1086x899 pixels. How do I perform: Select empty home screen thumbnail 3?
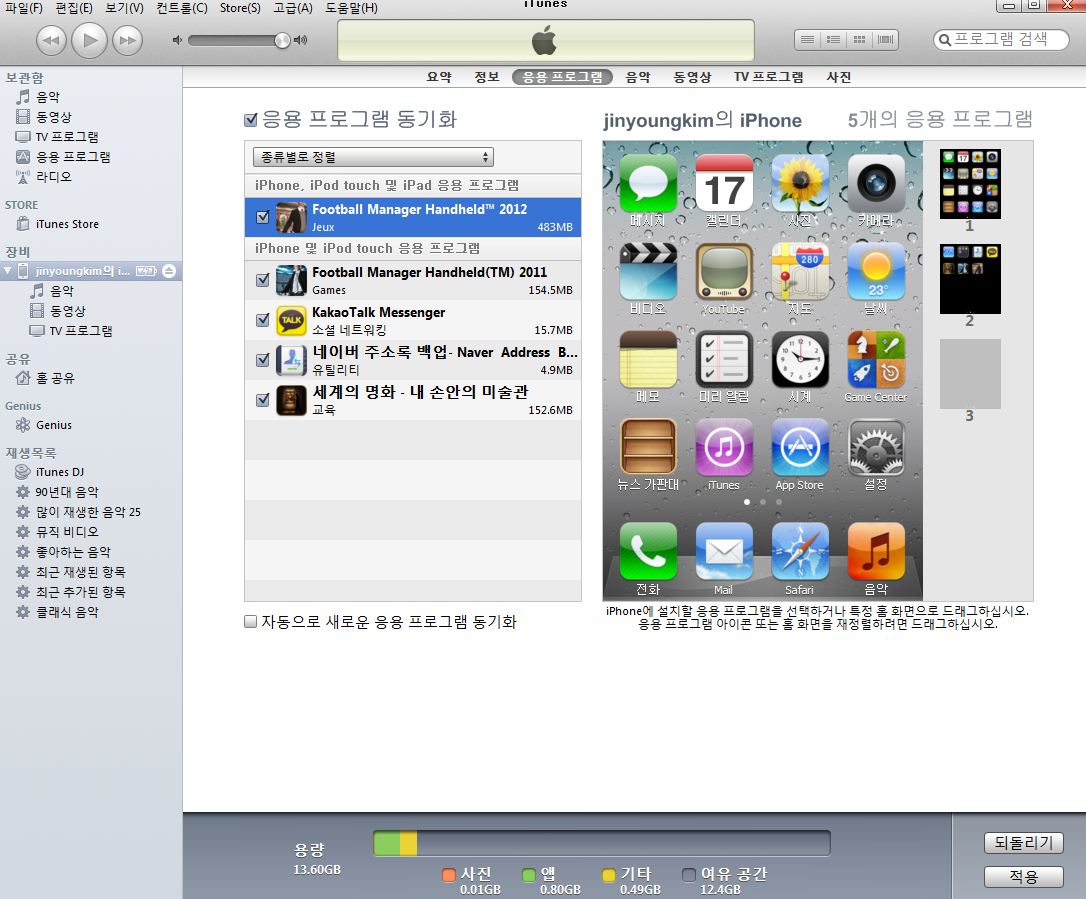click(970, 374)
